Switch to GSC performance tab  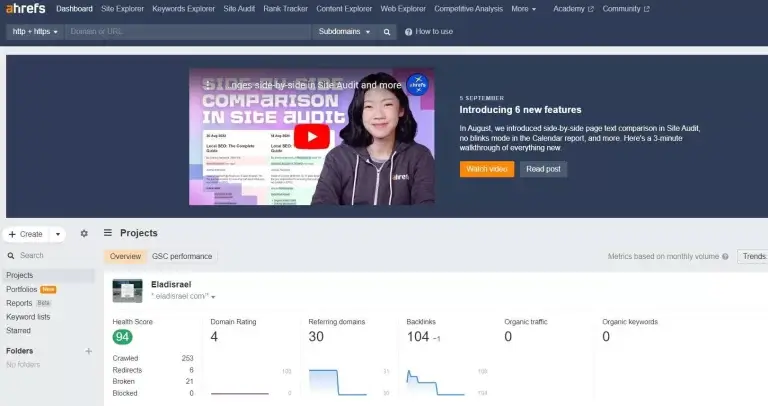[182, 256]
